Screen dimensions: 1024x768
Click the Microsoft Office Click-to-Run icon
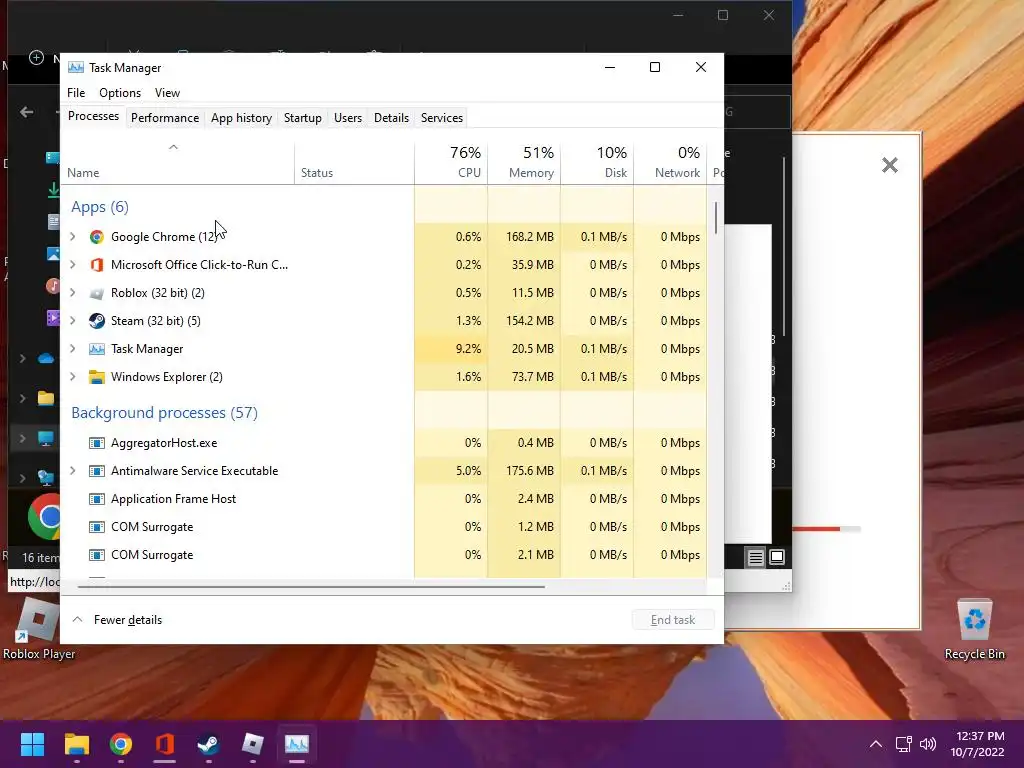(97, 265)
